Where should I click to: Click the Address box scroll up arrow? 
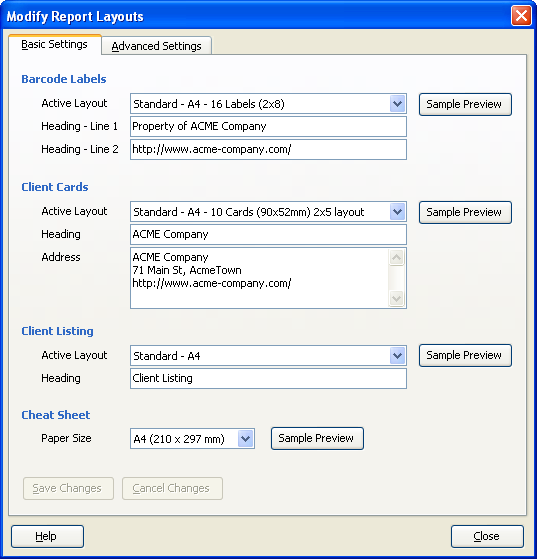click(397, 257)
